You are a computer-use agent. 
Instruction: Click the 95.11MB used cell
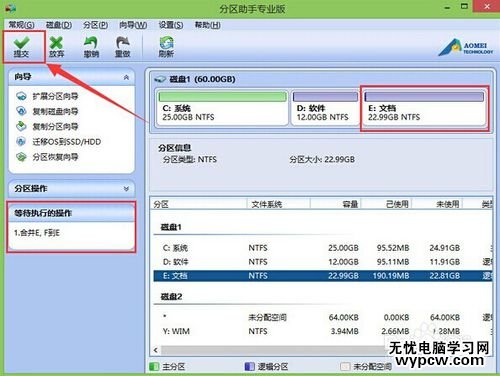click(x=393, y=262)
